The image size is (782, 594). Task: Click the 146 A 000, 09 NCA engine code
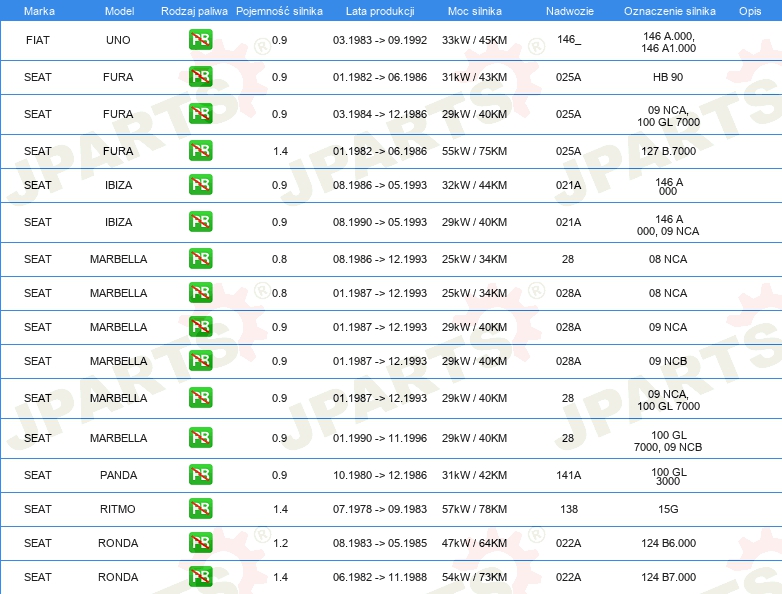[x=668, y=225]
